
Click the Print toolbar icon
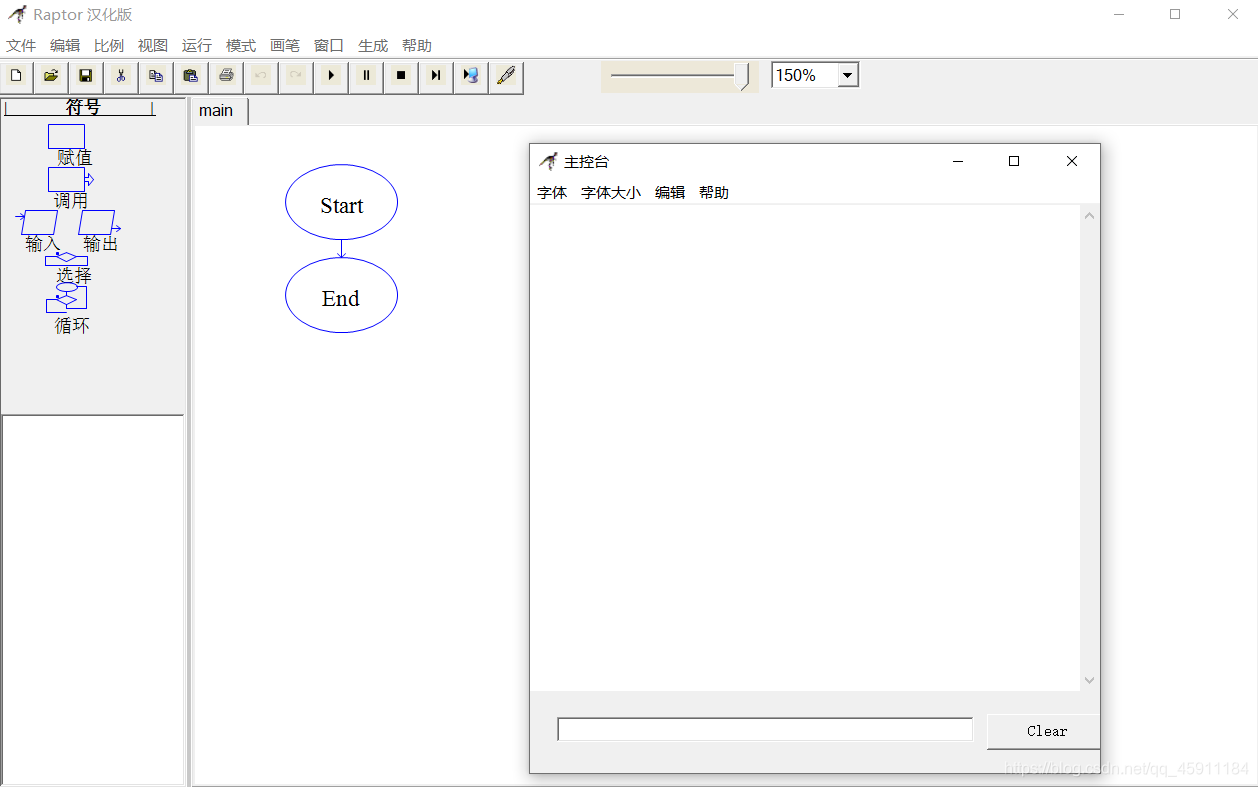pos(226,76)
